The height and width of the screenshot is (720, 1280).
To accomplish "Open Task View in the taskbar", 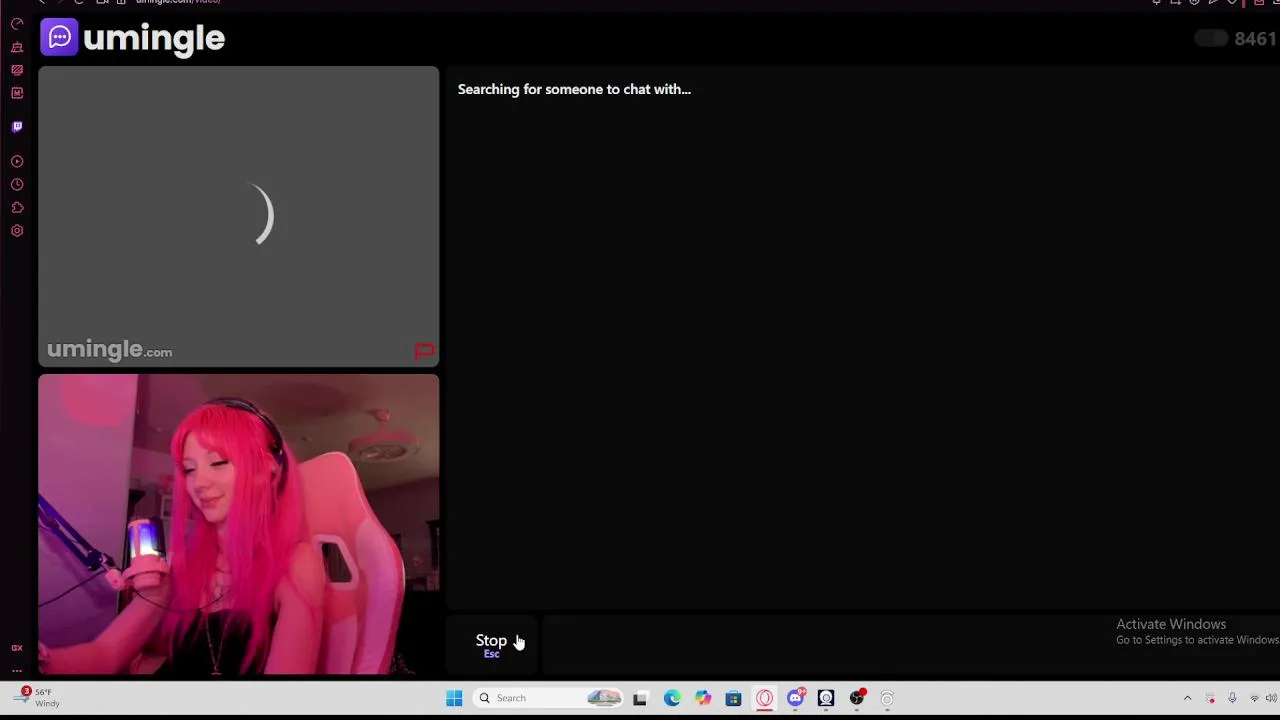I will [x=640, y=698].
